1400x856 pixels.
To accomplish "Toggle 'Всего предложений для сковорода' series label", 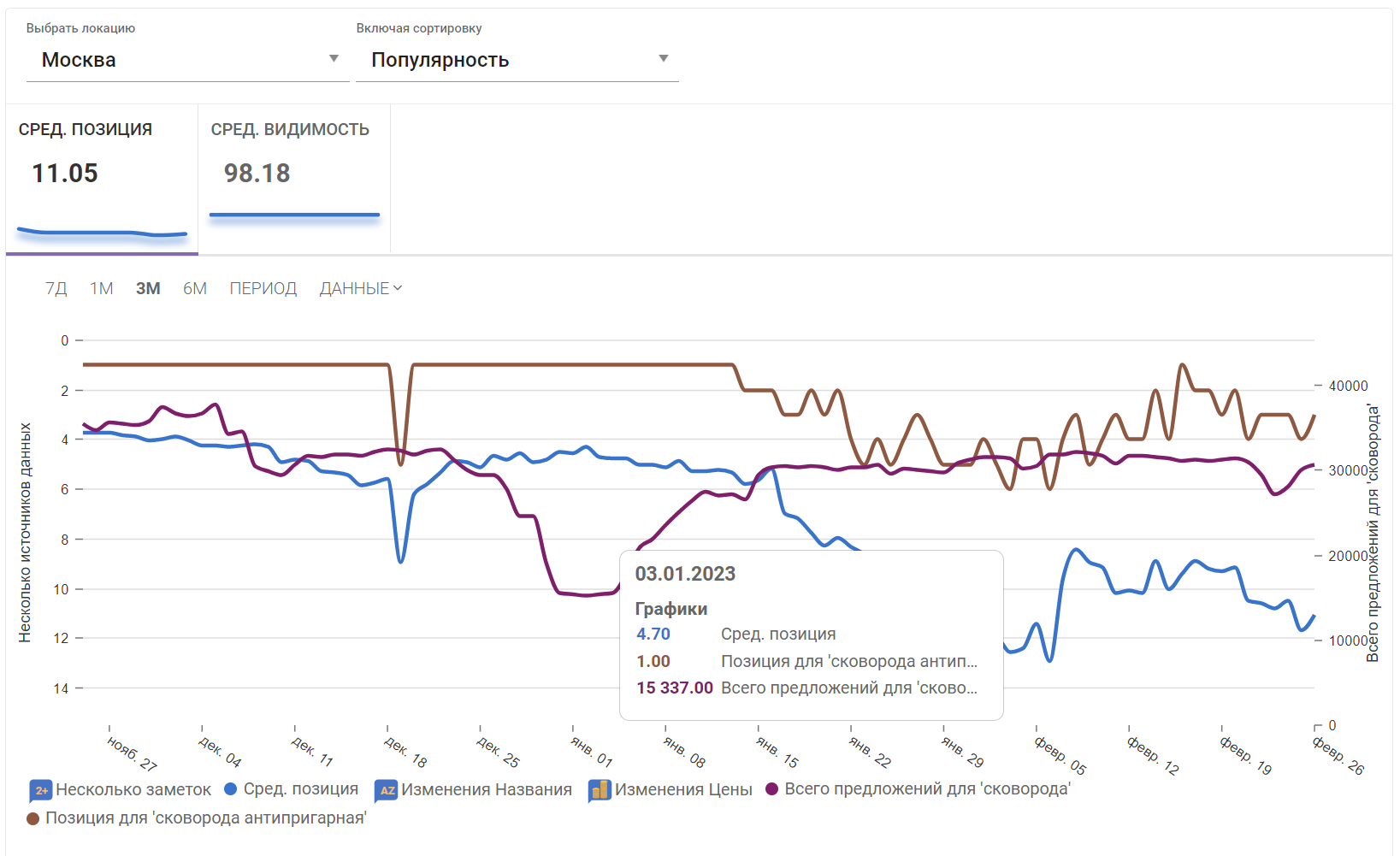I will [927, 789].
